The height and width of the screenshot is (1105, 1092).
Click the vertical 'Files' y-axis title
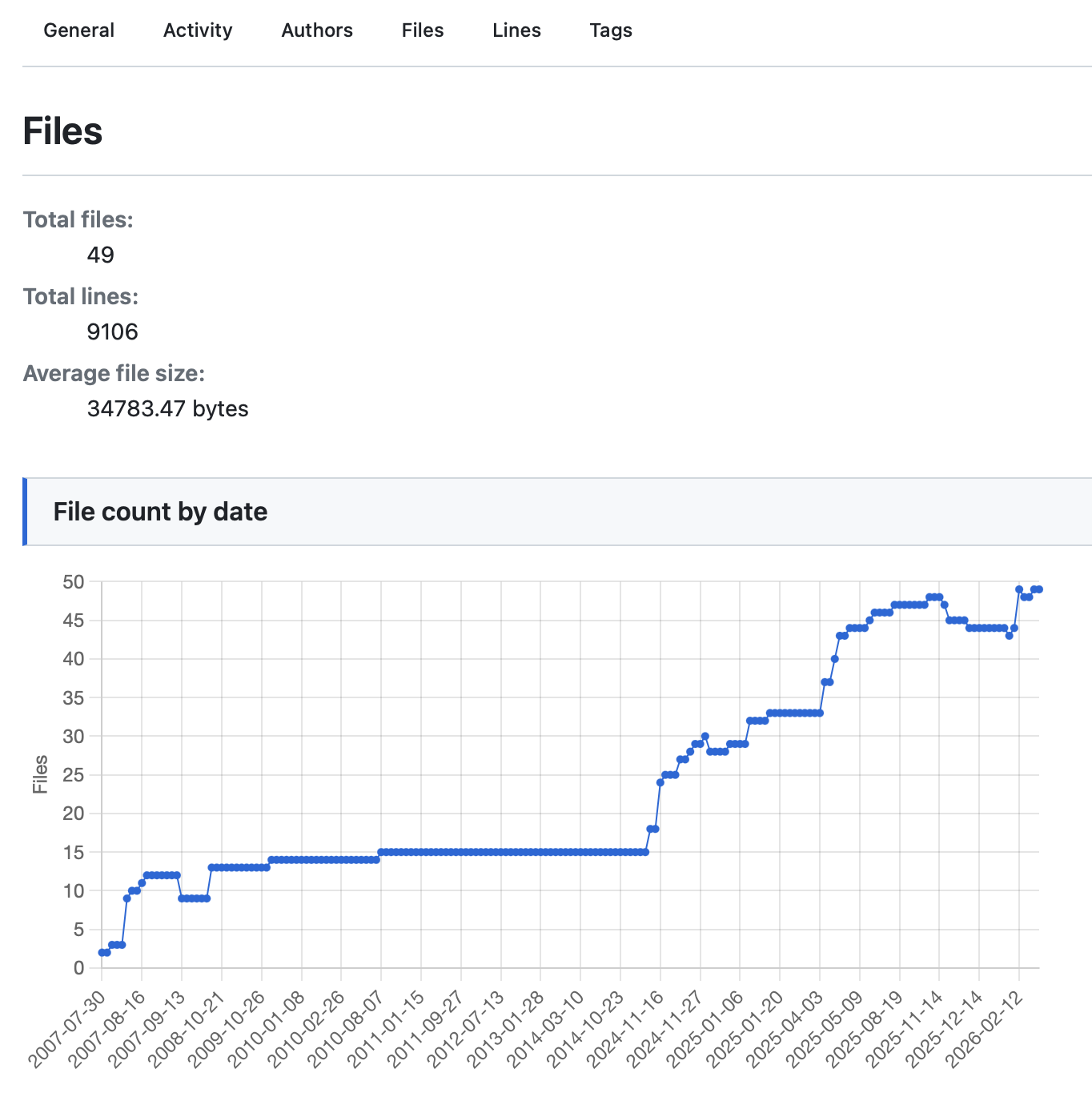tap(40, 774)
